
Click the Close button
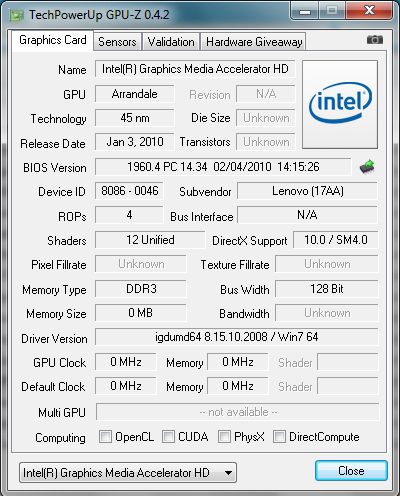pyautogui.click(x=351, y=471)
